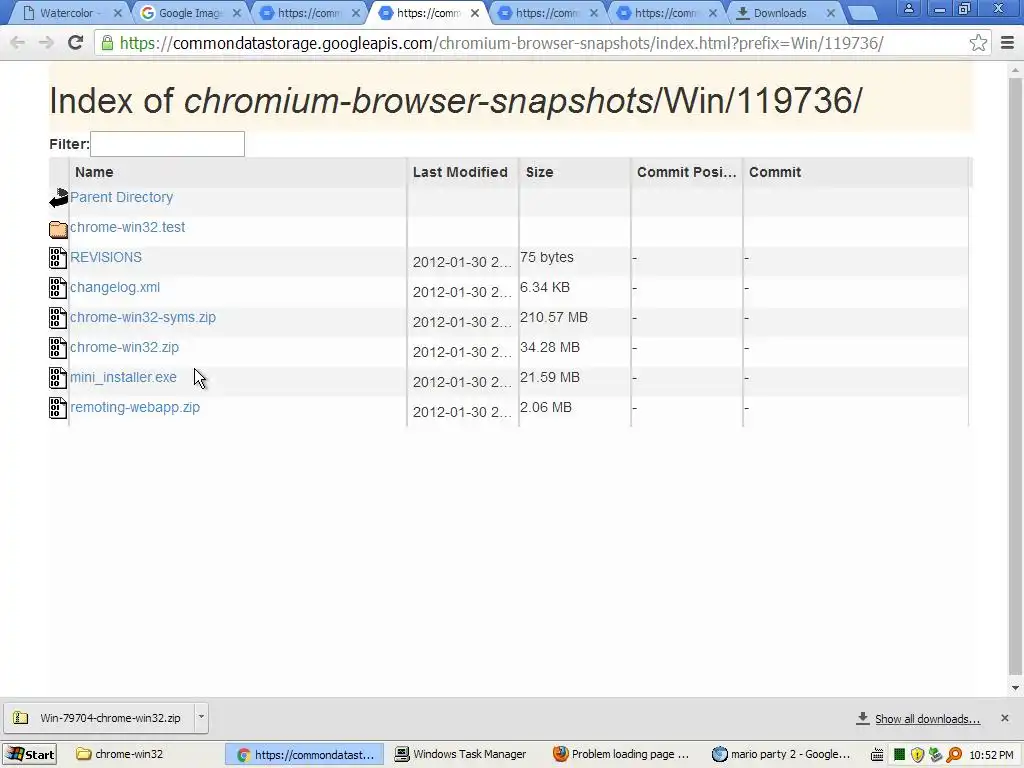Download chrome-win32.zip
Screen dimensions: 1024x768
click(x=124, y=347)
